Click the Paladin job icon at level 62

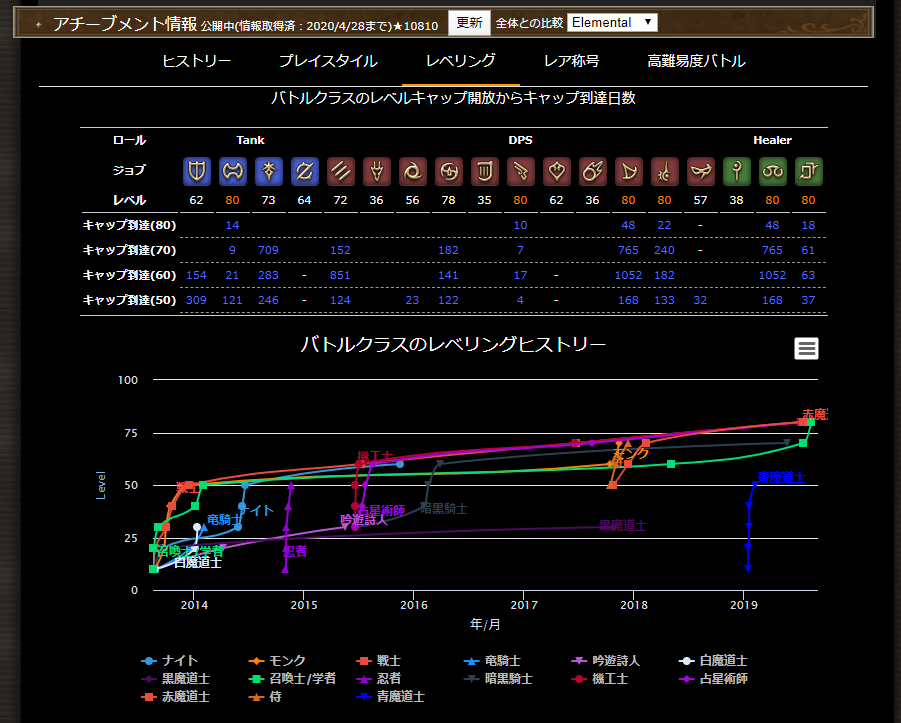(197, 171)
